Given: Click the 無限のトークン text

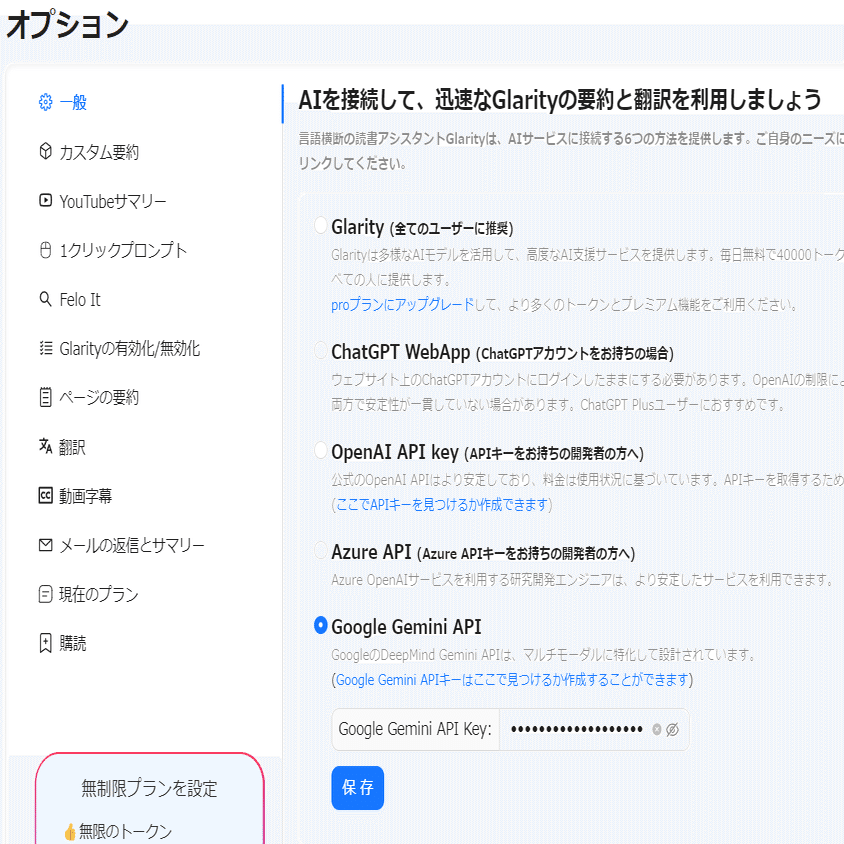Looking at the screenshot, I should [125, 831].
